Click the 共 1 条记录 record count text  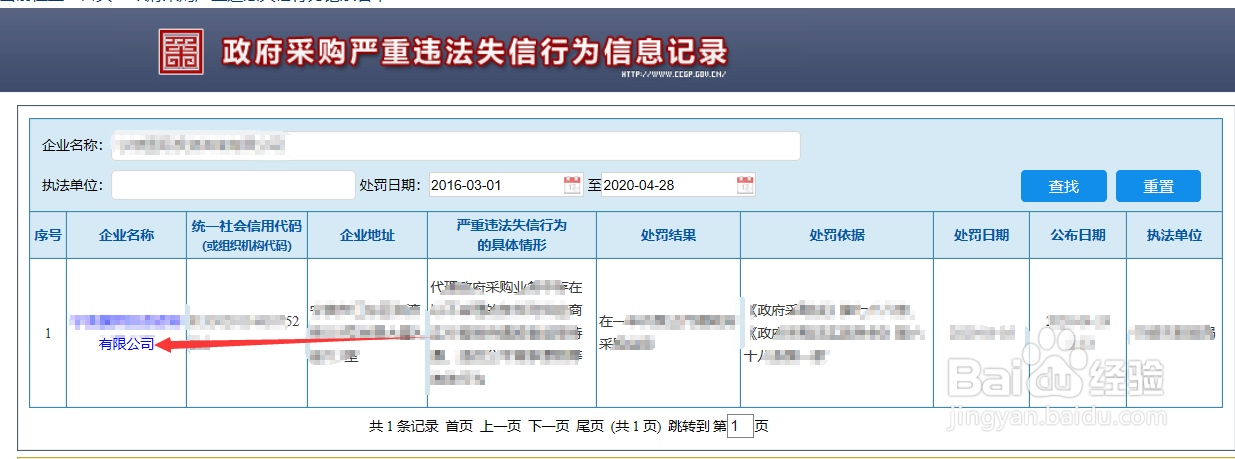tap(404, 426)
